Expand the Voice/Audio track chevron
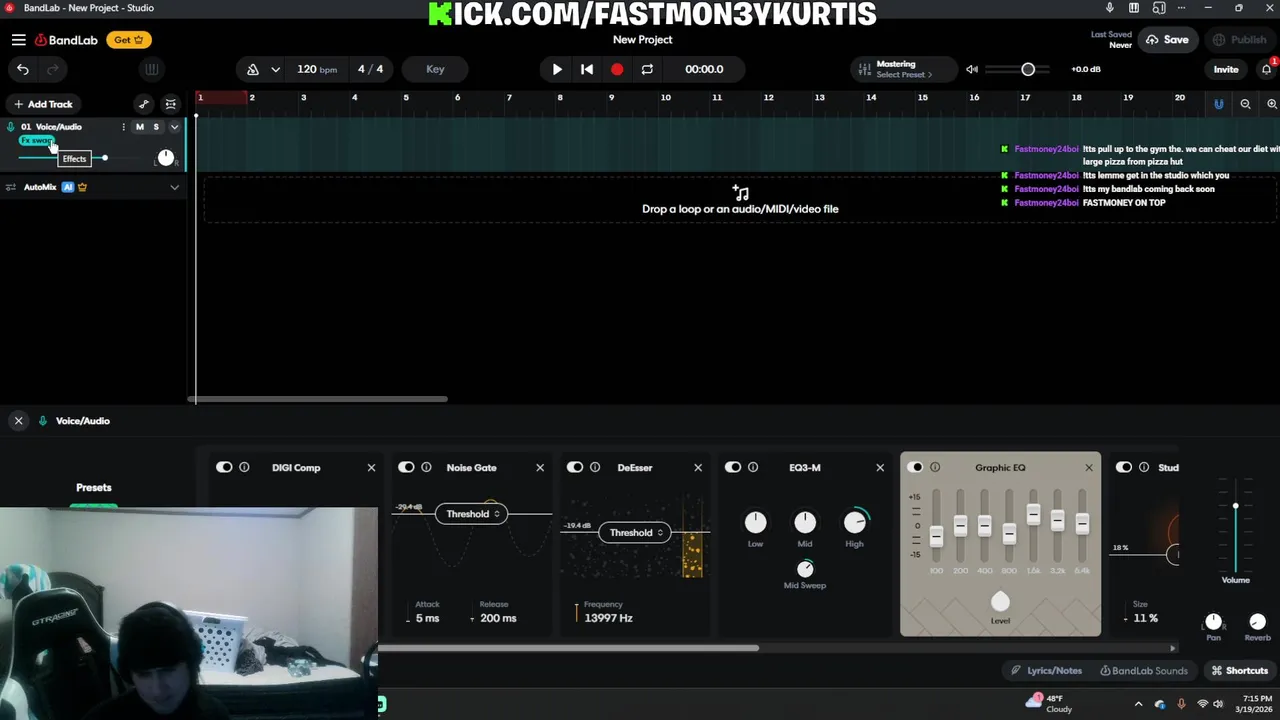This screenshot has width=1280, height=720. pyautogui.click(x=174, y=127)
